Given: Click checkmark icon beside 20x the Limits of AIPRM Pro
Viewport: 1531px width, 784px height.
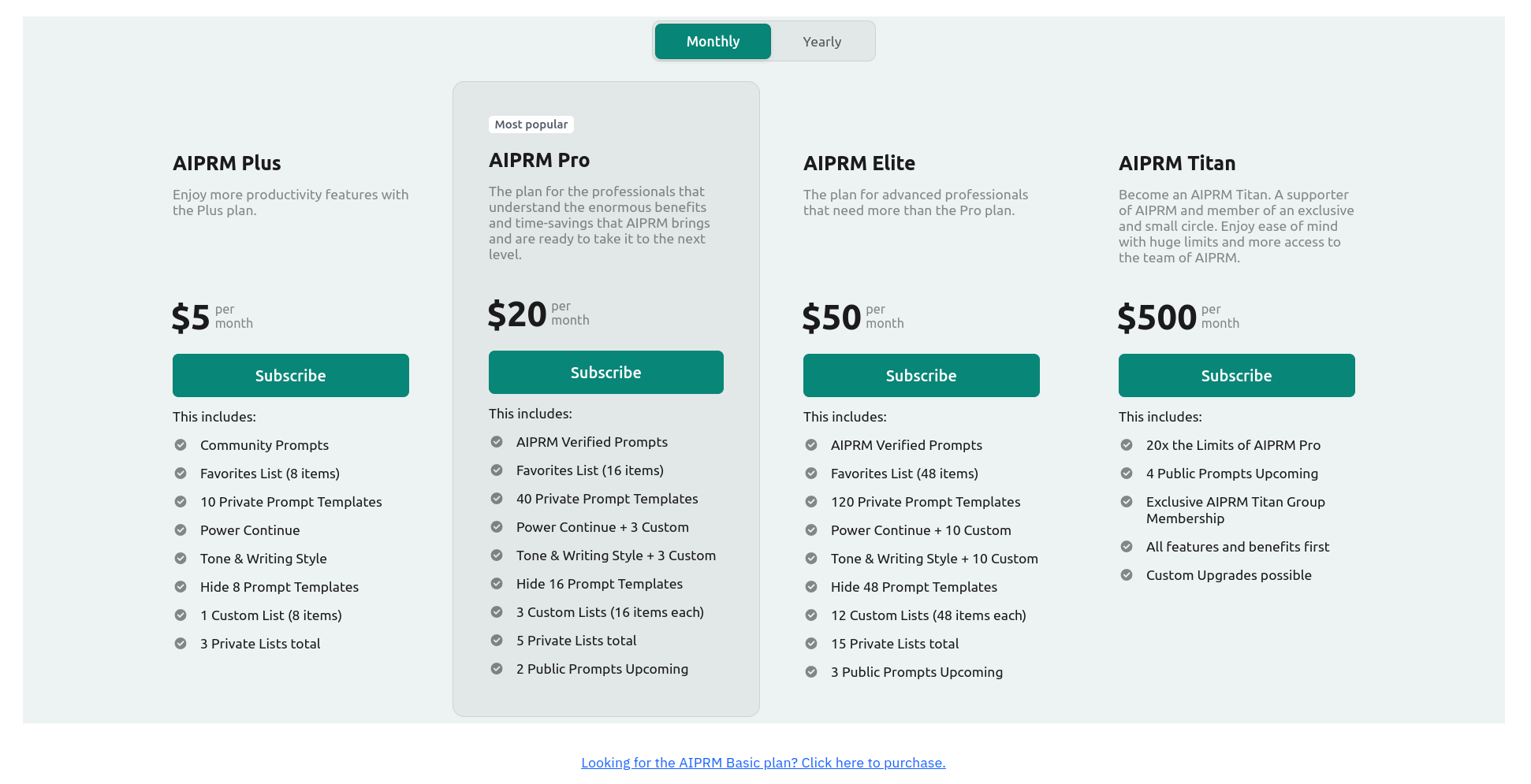Looking at the screenshot, I should pyautogui.click(x=1127, y=444).
